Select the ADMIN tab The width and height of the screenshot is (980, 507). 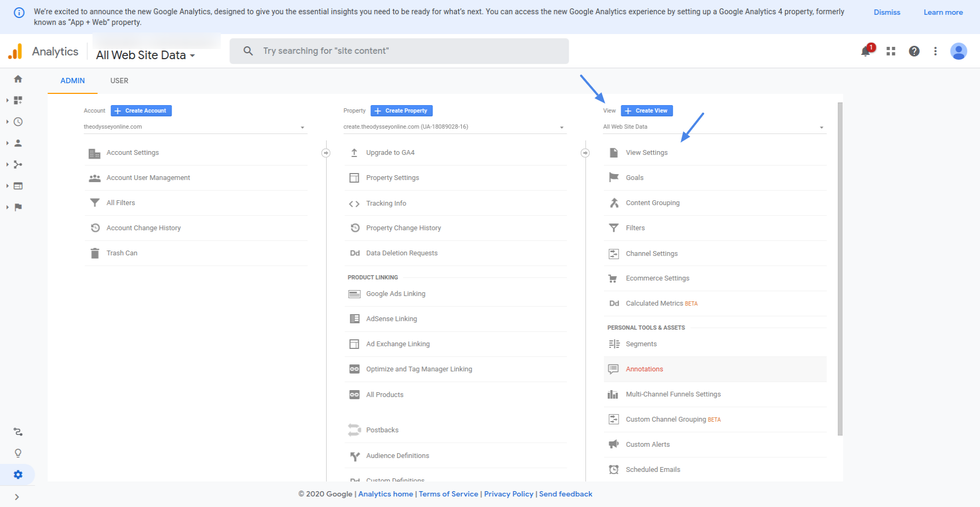click(72, 81)
